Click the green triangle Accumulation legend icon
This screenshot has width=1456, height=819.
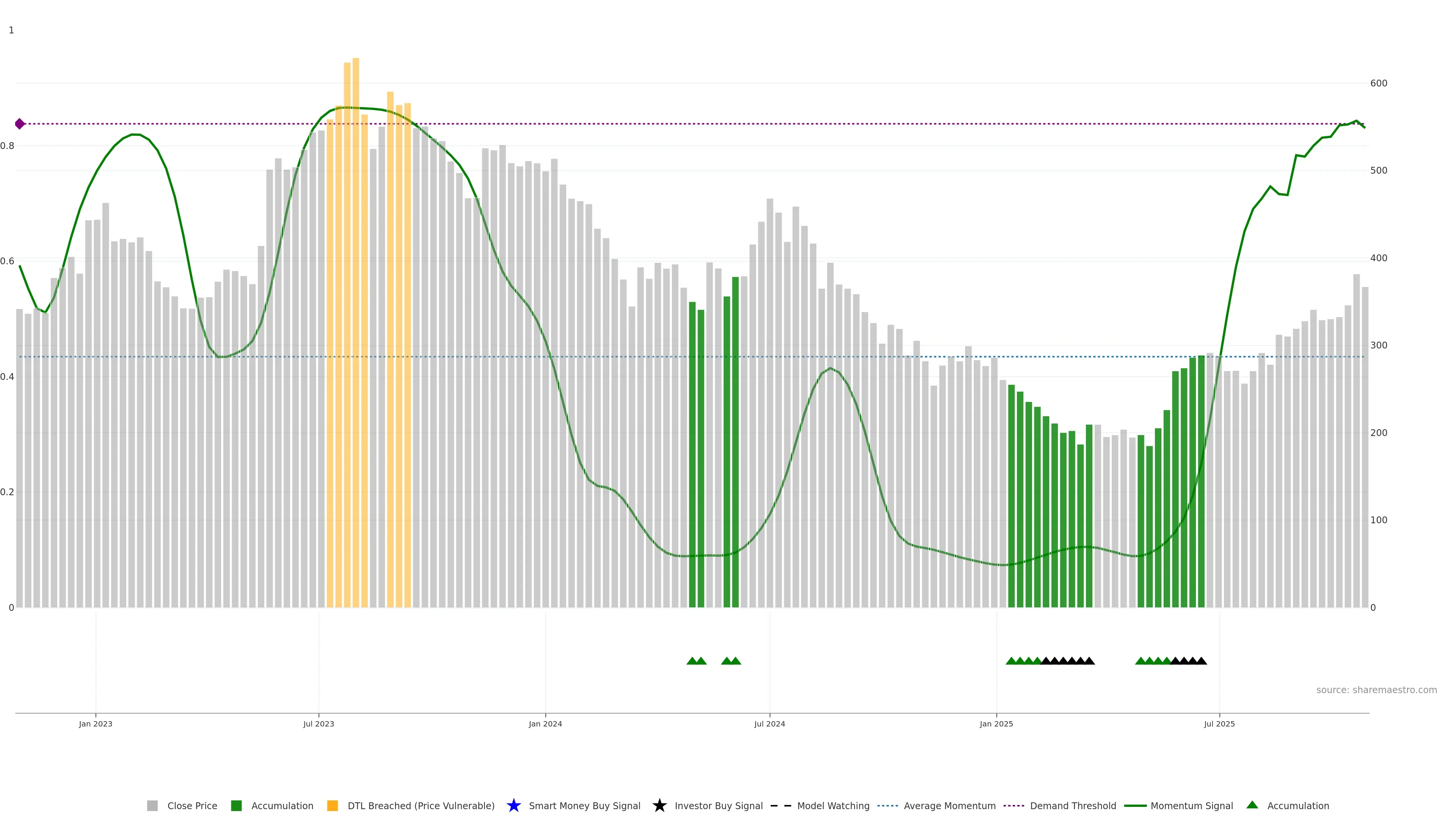click(x=1252, y=805)
